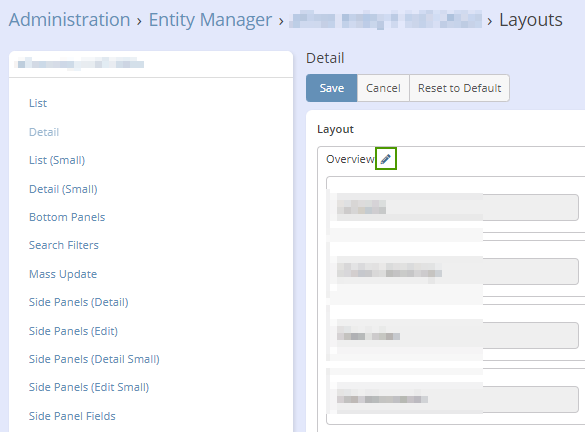
Task: Open Side Panels (Edit Small) layout
Action: tap(89, 387)
